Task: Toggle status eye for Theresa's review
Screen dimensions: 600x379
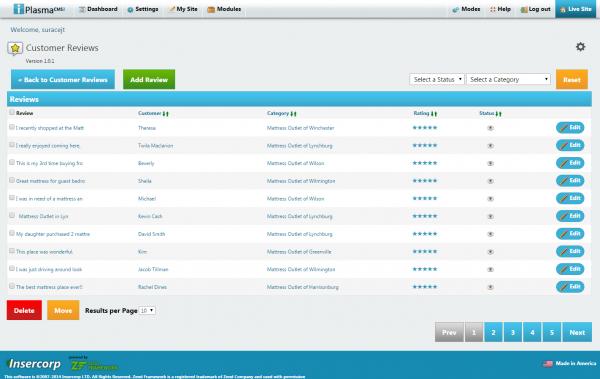Action: coord(490,128)
